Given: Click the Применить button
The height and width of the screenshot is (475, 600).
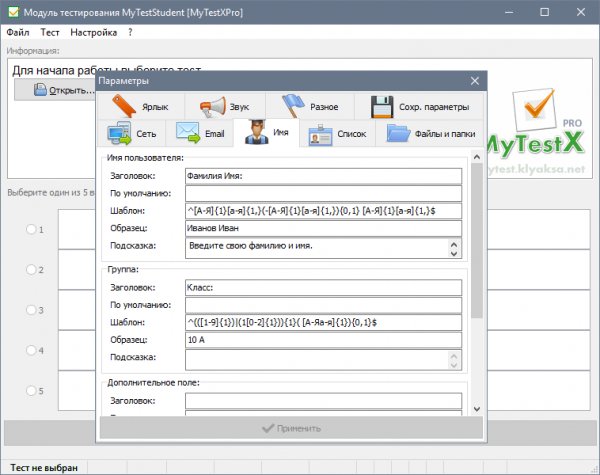Looking at the screenshot, I should [291, 428].
